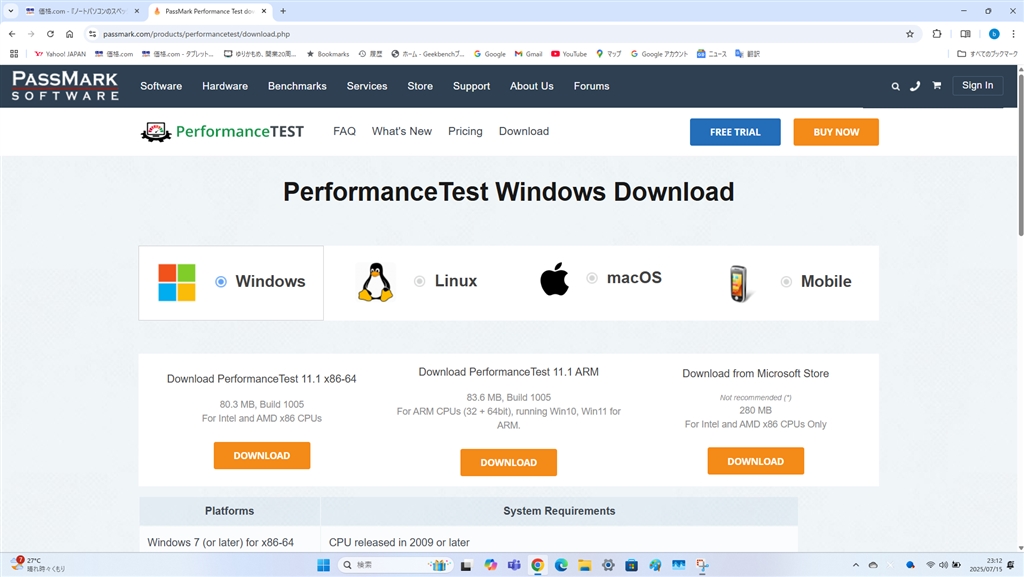Open the Chrome three-dot menu
This screenshot has height=577, width=1024.
point(1014,34)
